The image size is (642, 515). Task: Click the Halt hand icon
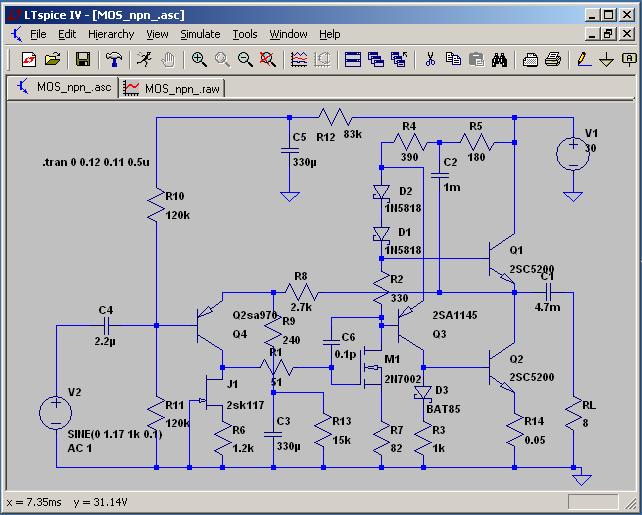[x=168, y=60]
